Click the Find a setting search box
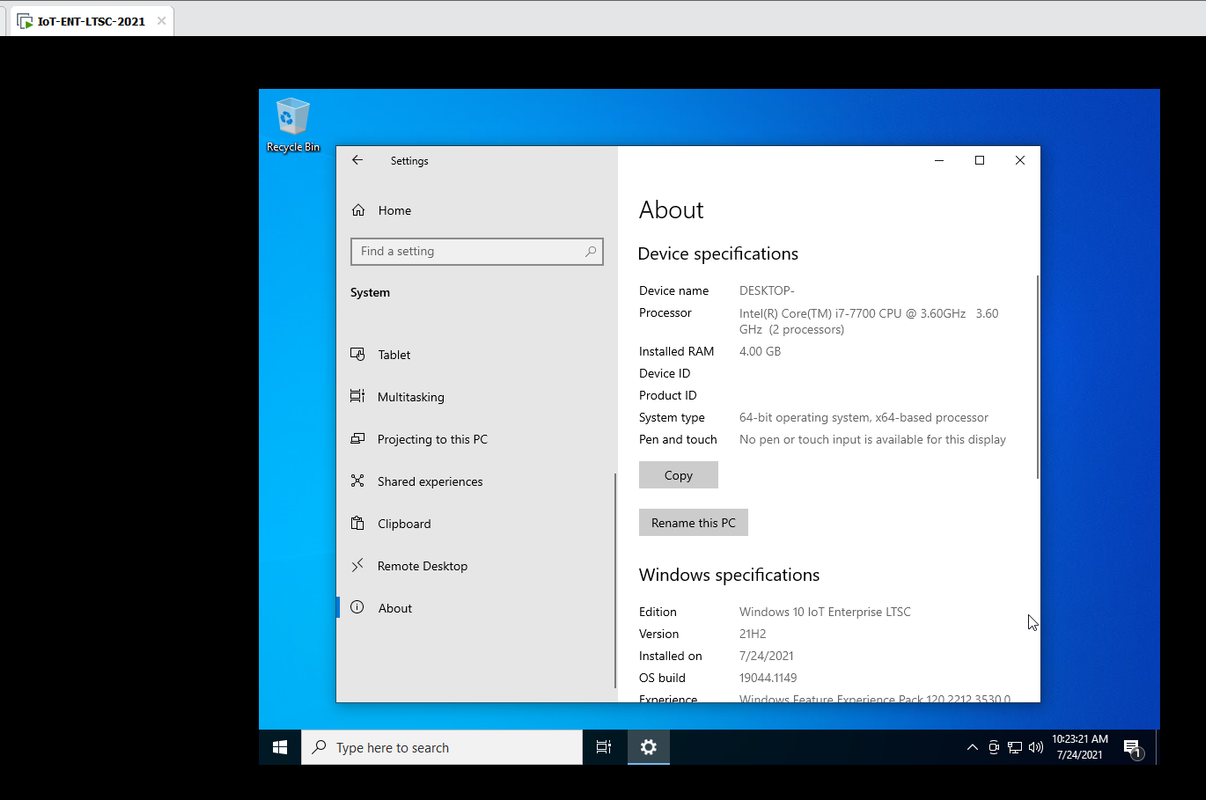This screenshot has height=800, width=1206. 477,252
